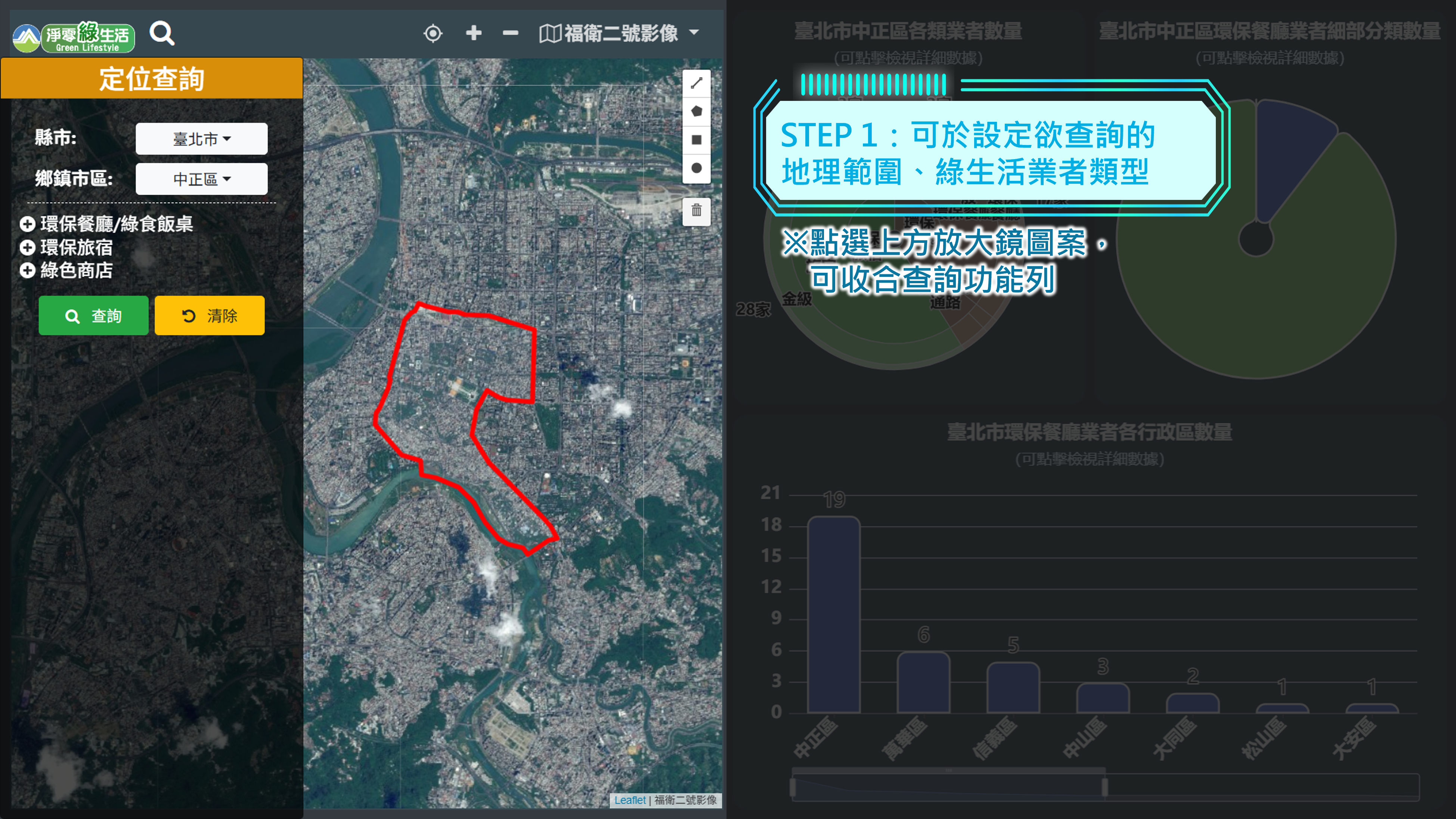Click the yellow 清除 clear button
The height and width of the screenshot is (819, 1456).
tap(209, 315)
